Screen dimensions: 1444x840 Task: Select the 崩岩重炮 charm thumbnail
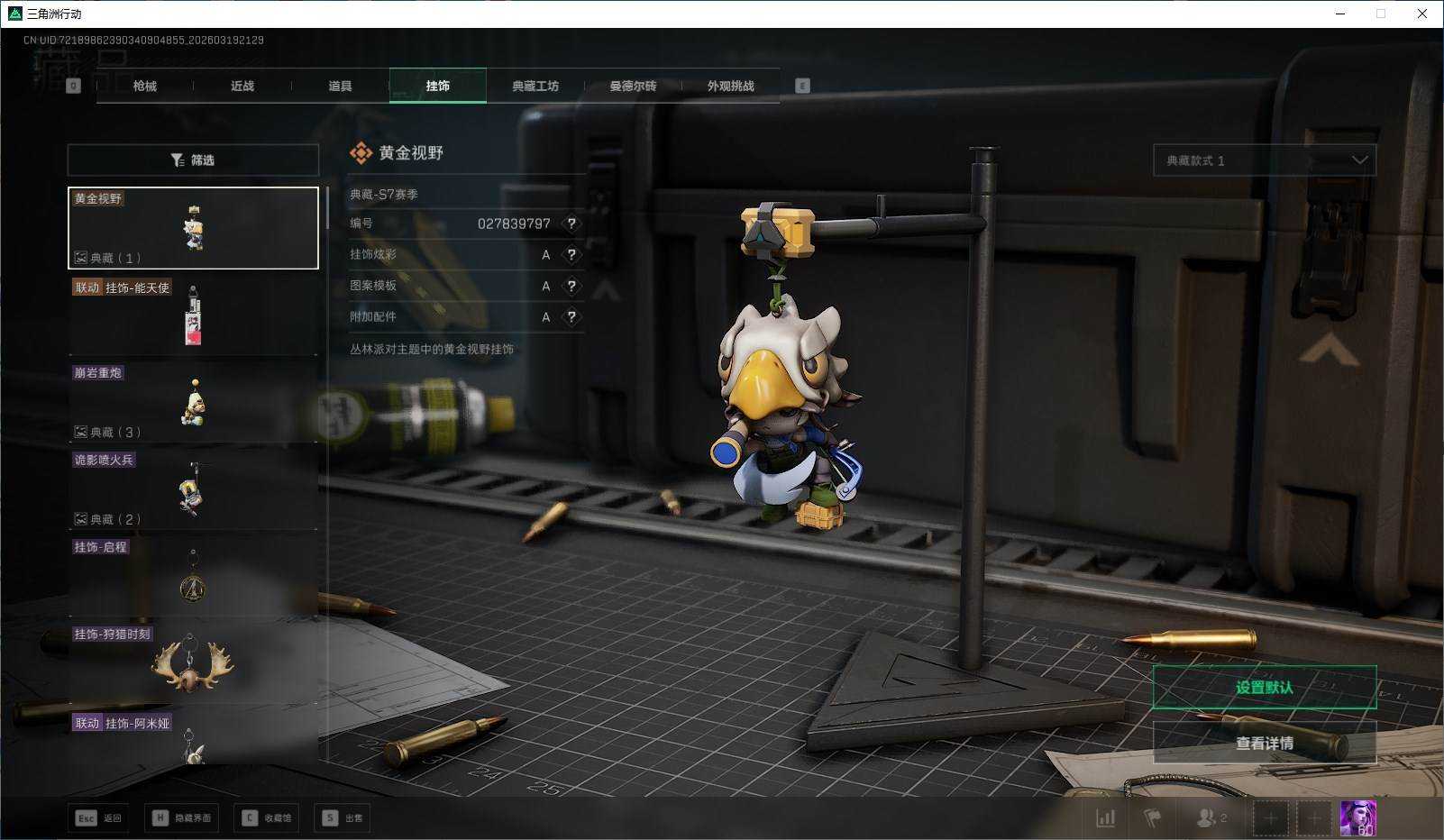click(x=193, y=401)
